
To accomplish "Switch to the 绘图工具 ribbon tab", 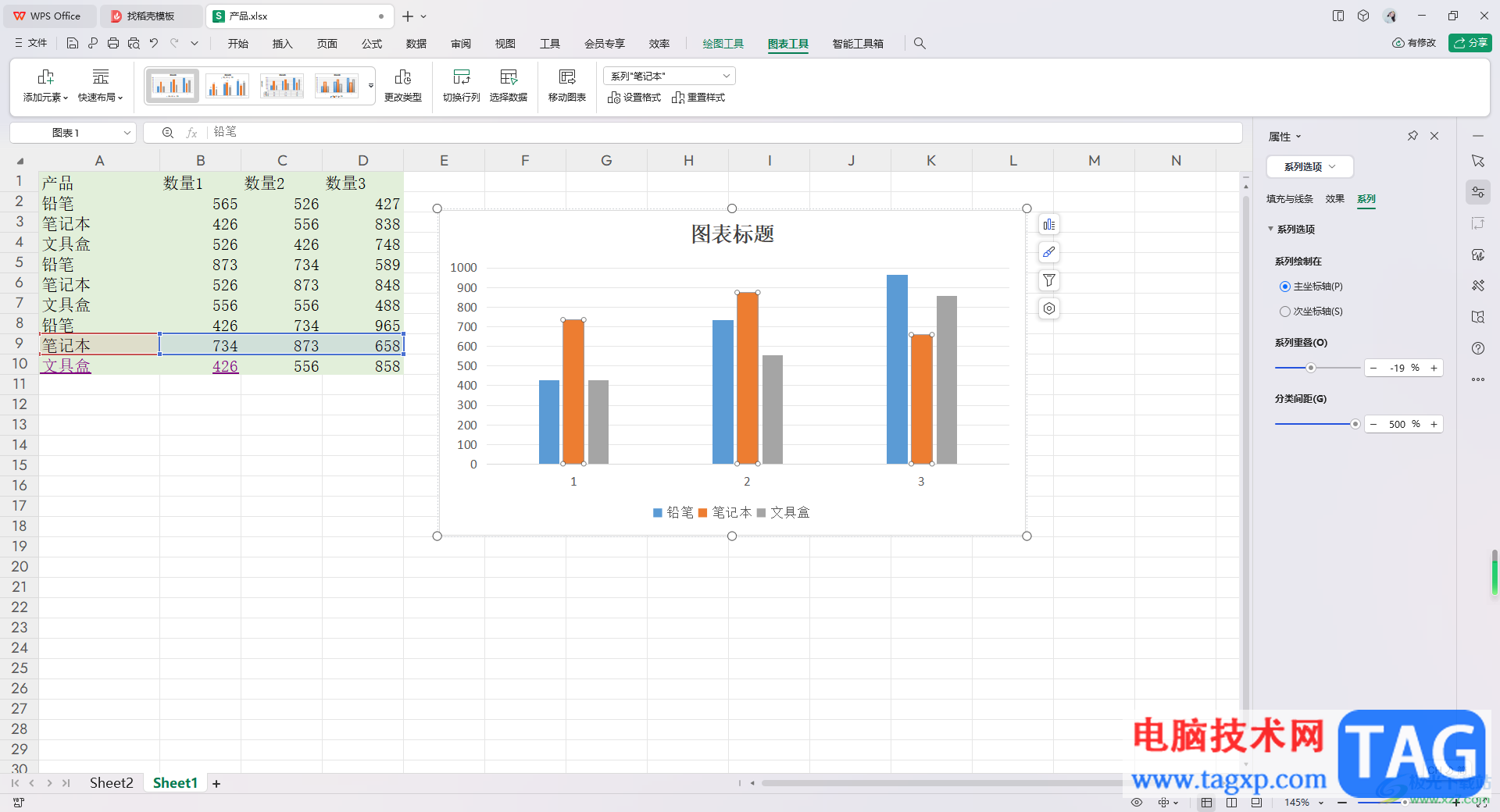I will tap(723, 44).
